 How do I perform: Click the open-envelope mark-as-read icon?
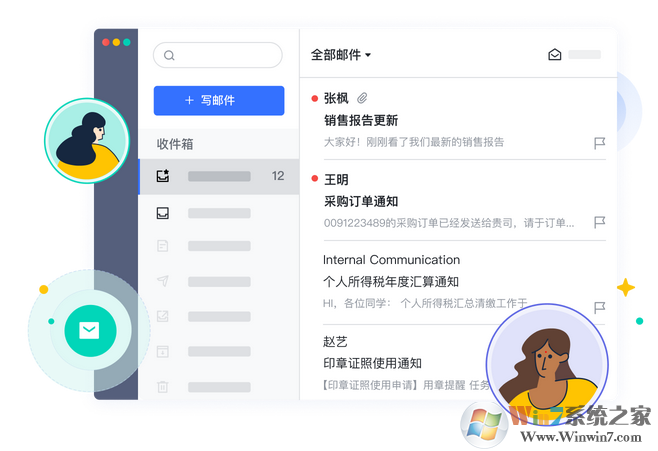(x=554, y=55)
